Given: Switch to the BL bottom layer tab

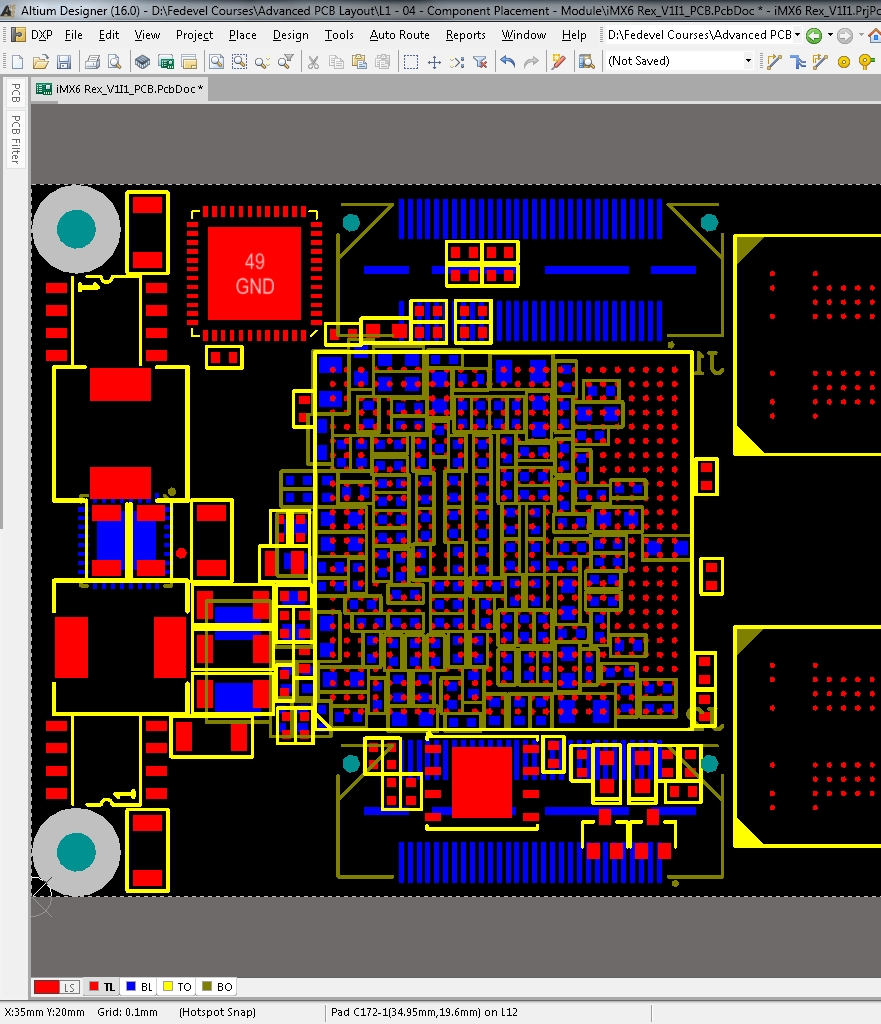Looking at the screenshot, I should [138, 987].
